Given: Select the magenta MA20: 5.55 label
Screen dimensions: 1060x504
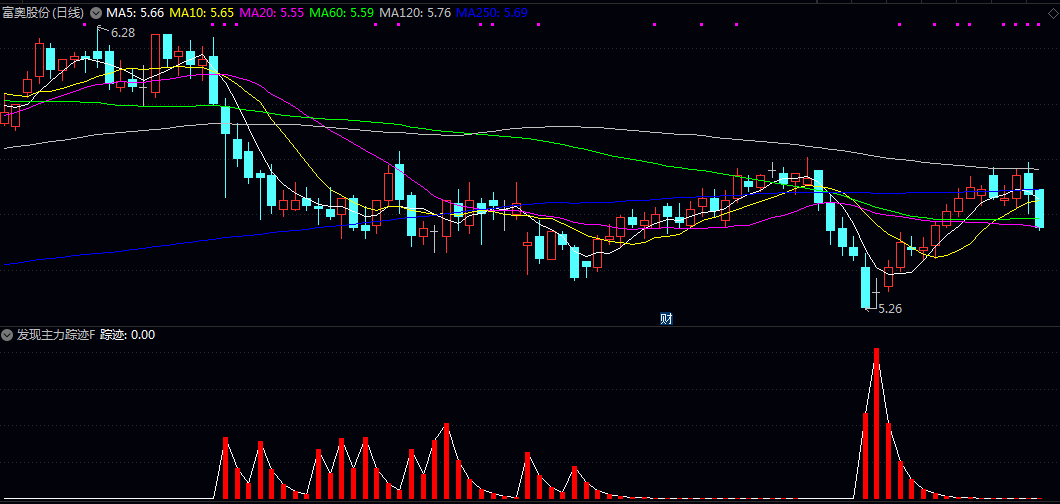Looking at the screenshot, I should point(271,13).
